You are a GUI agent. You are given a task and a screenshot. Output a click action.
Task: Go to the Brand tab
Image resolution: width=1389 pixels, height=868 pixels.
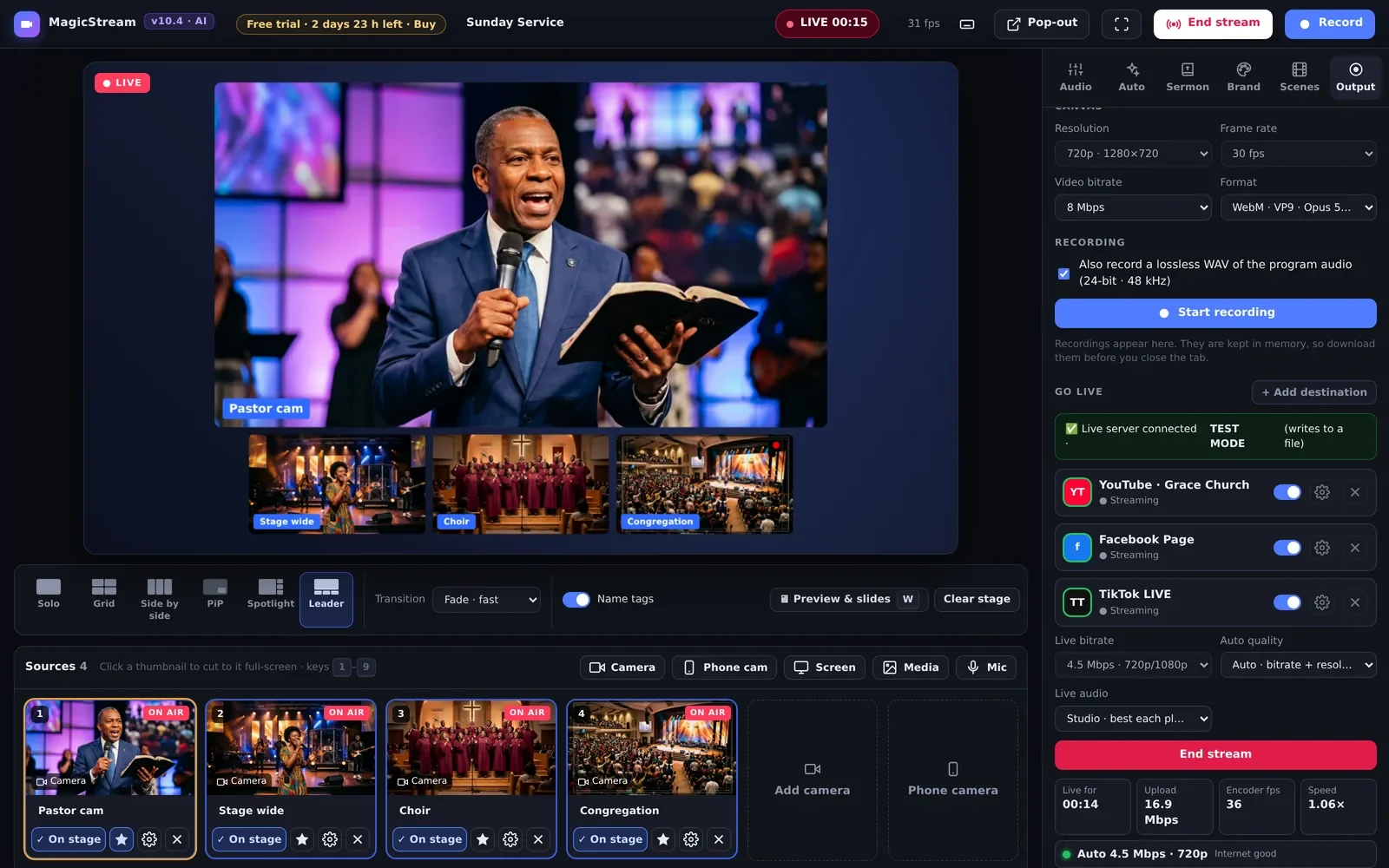click(1243, 76)
